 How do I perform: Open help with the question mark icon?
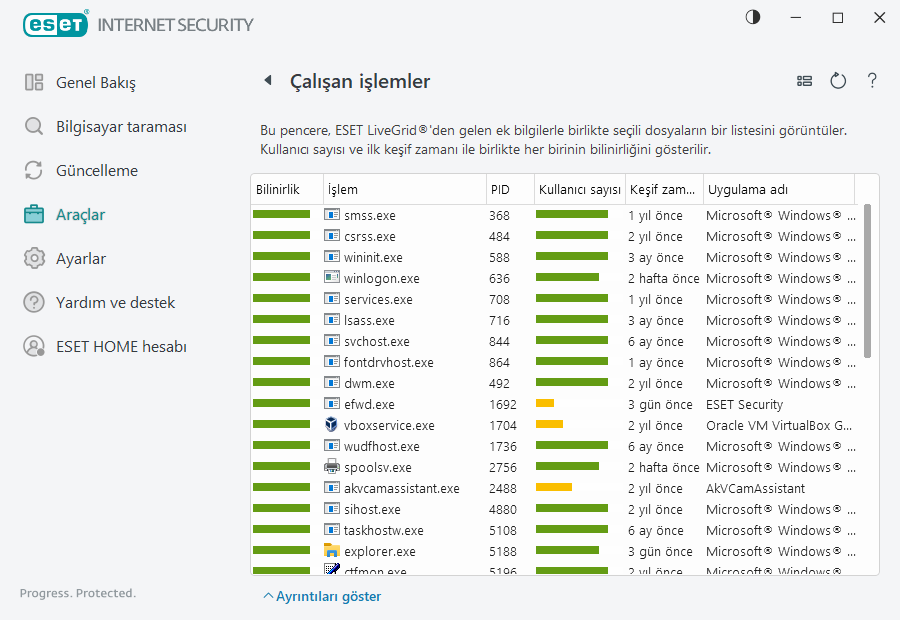(872, 81)
